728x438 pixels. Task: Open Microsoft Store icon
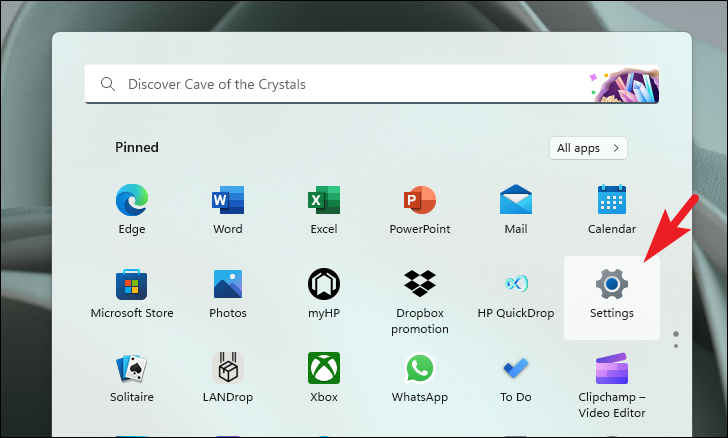[x=132, y=284]
